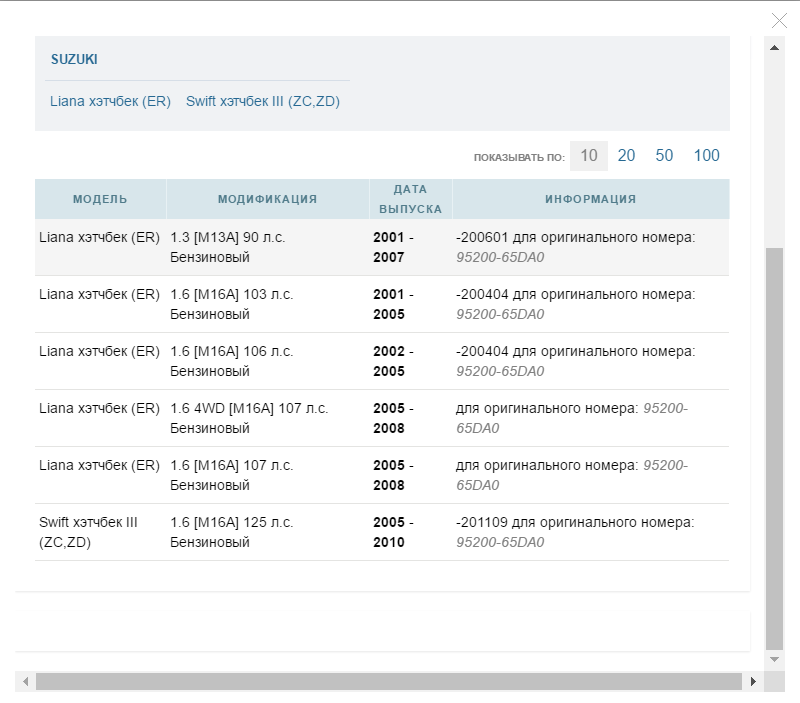800x703 pixels.
Task: Show 10 rows per page
Action: [x=589, y=155]
